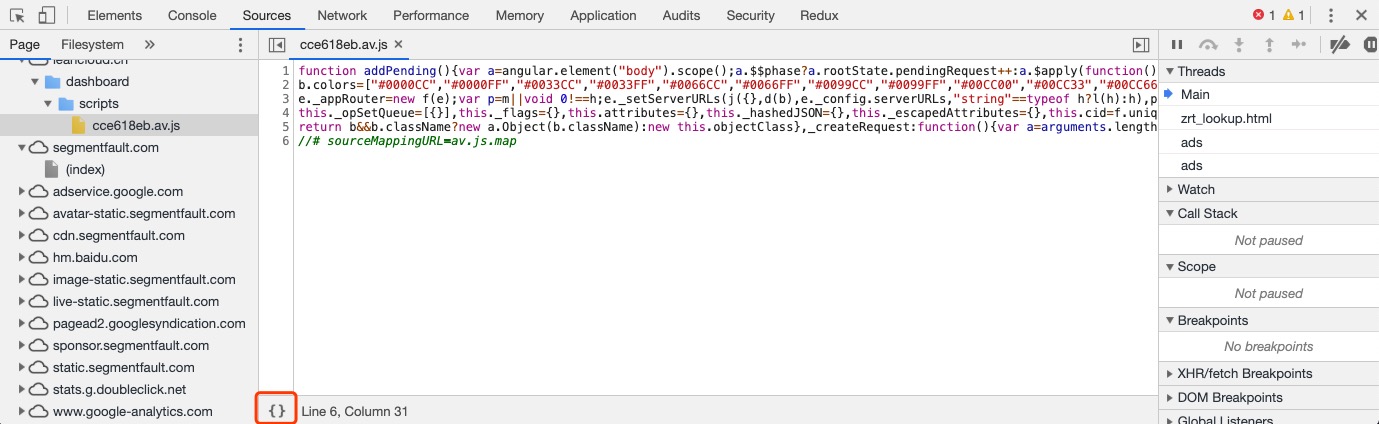Hide the navigator sidebar

pos(277,45)
